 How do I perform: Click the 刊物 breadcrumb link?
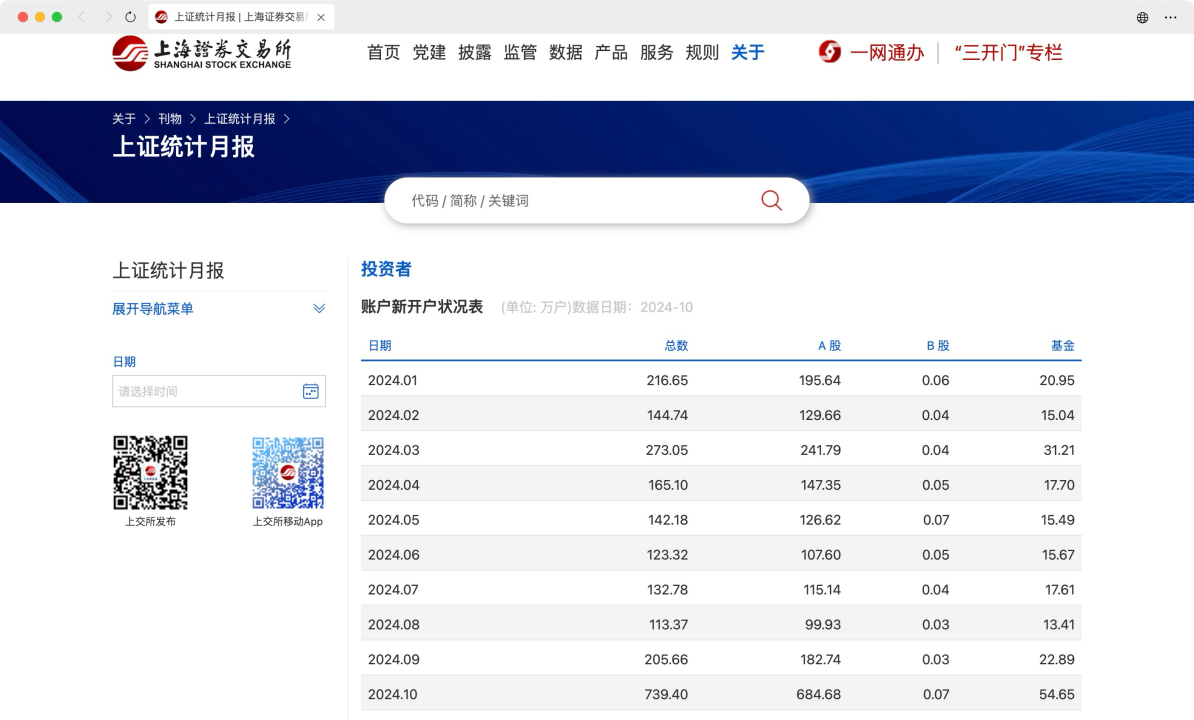170,119
